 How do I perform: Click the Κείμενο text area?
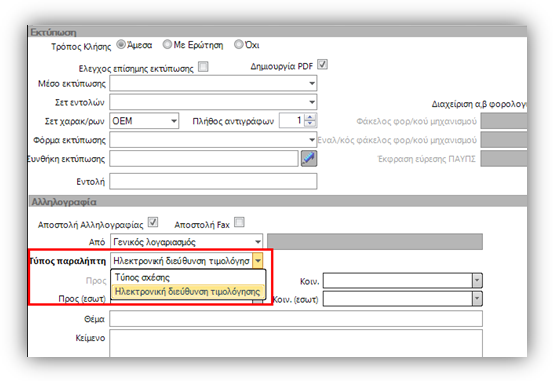click(296, 343)
